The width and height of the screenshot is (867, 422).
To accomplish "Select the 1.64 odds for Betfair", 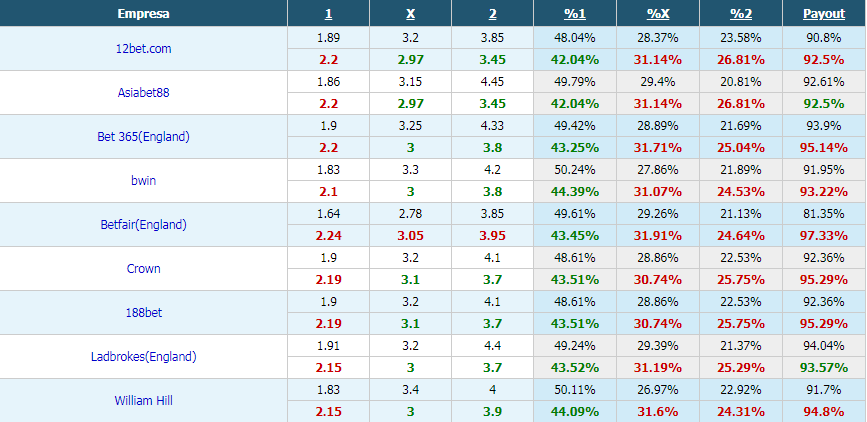I will [x=328, y=213].
